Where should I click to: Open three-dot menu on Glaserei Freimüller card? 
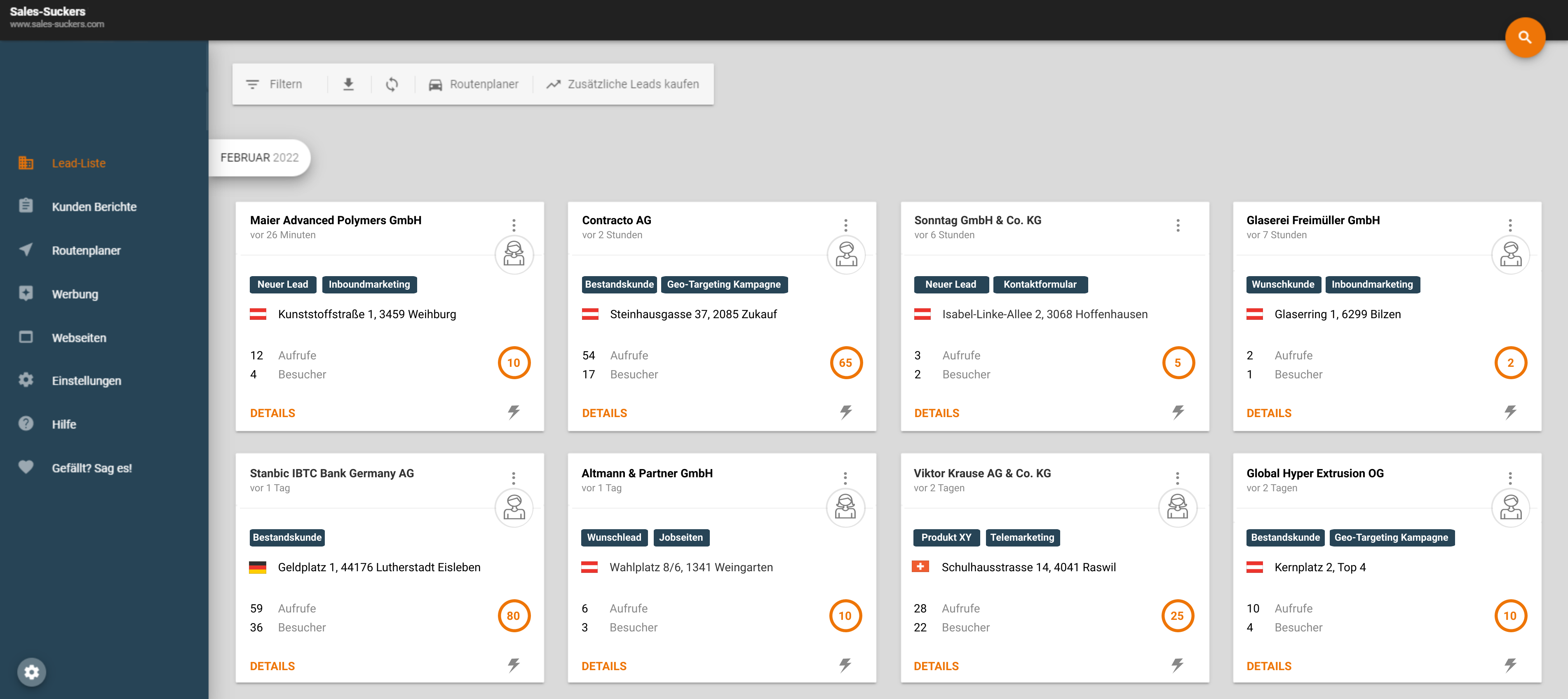tap(1509, 225)
